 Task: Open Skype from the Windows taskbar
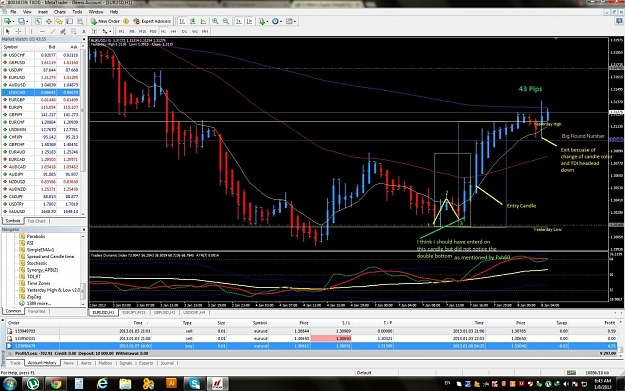194,383
